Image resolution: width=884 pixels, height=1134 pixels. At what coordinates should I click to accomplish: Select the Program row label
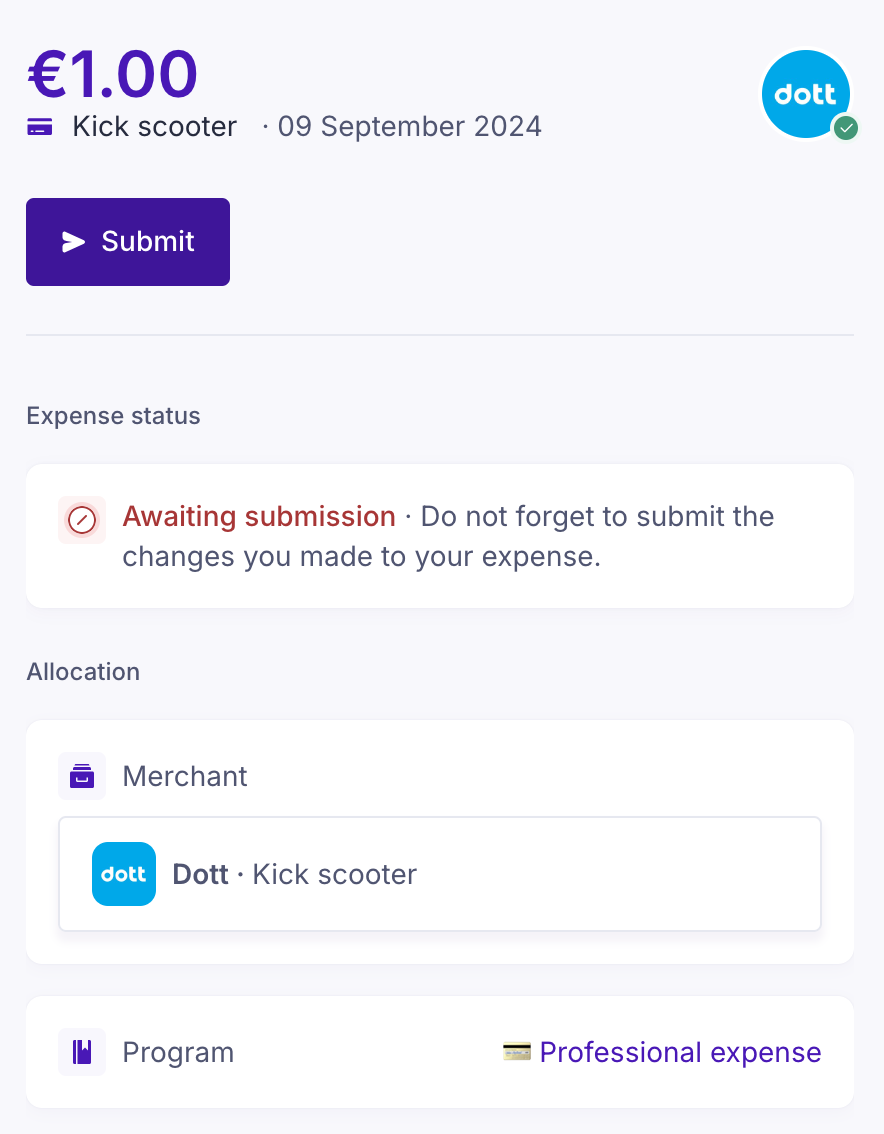178,1052
